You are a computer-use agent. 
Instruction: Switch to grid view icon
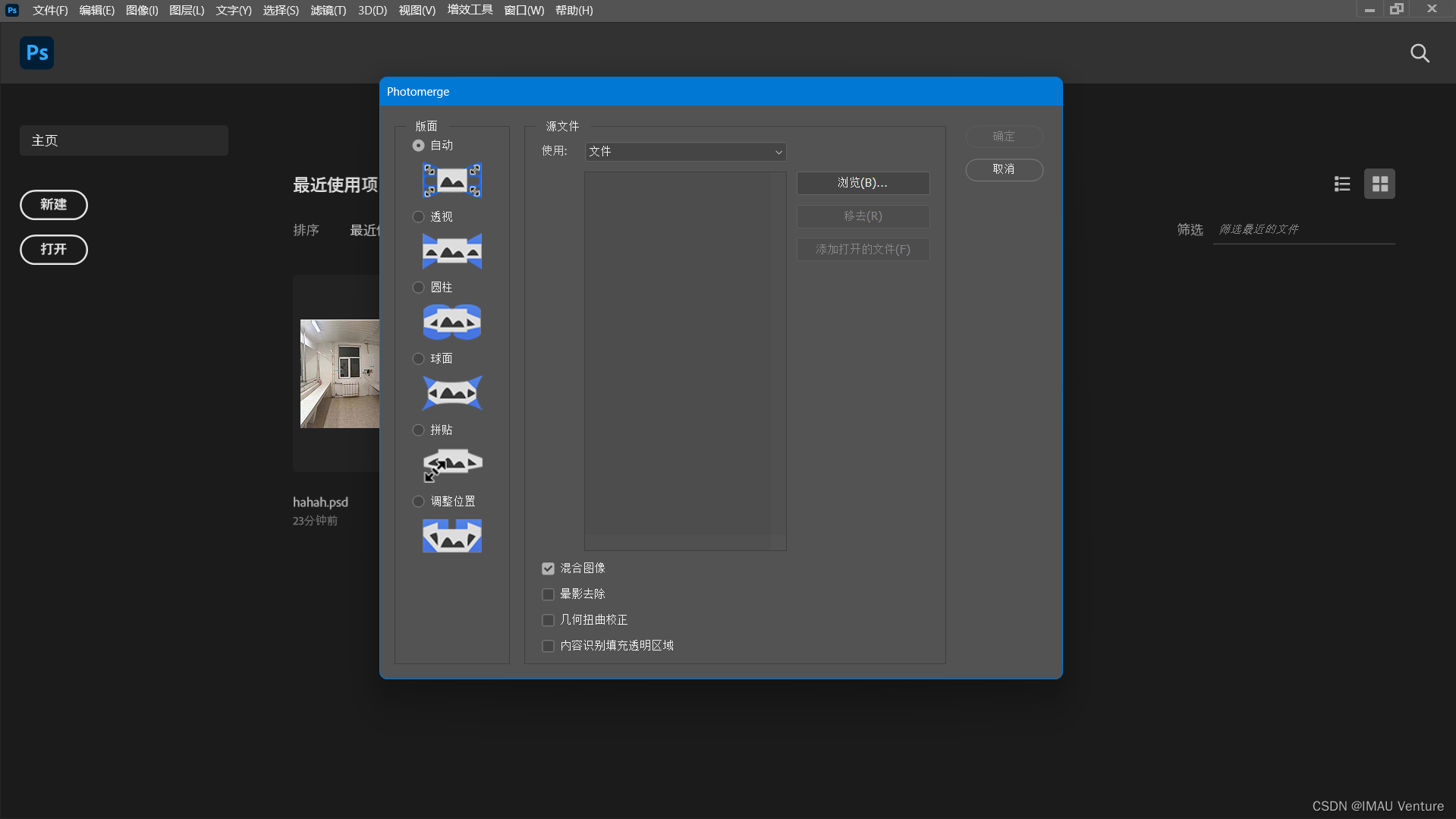1379,184
